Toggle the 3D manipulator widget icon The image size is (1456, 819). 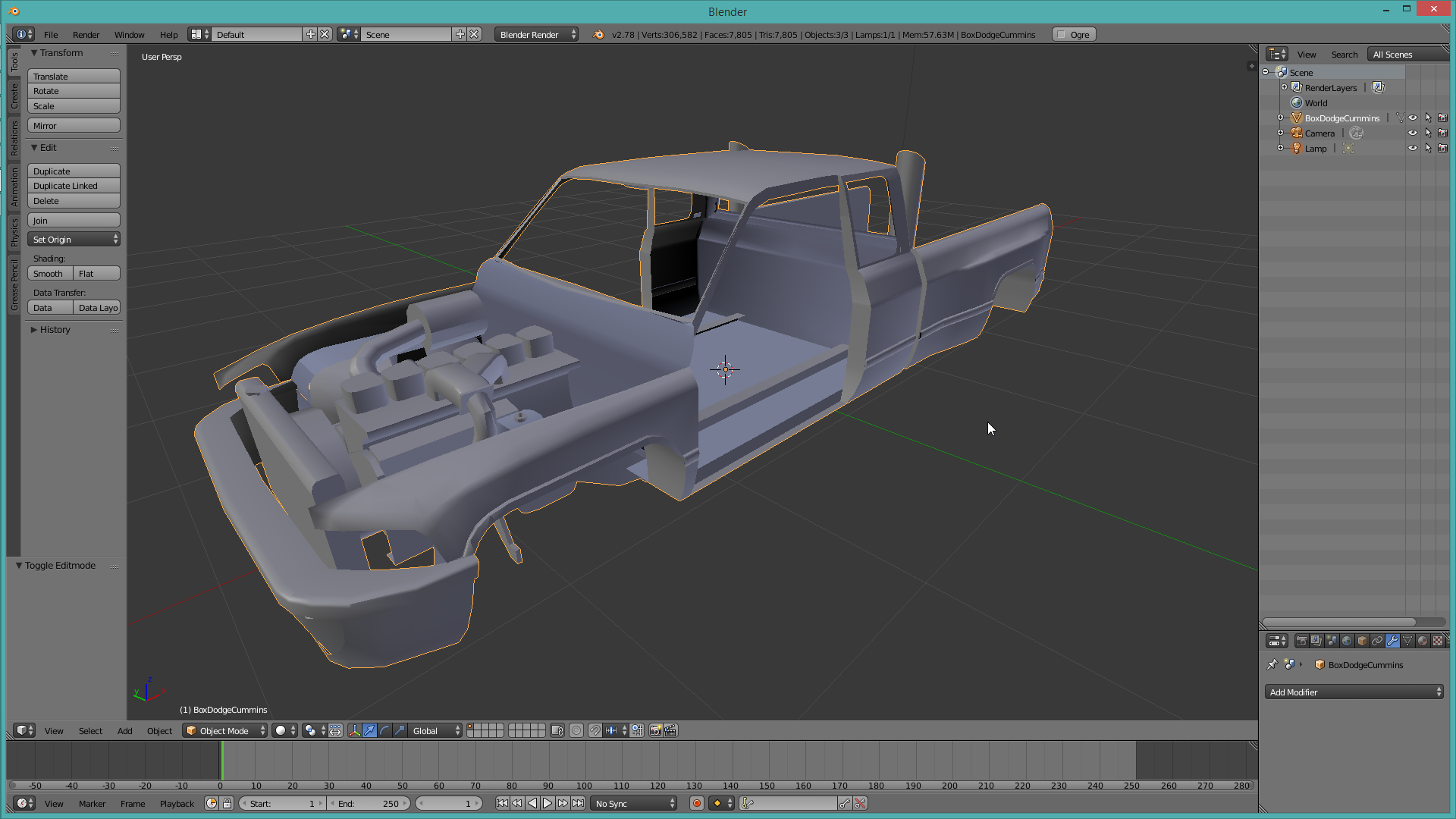pos(354,730)
